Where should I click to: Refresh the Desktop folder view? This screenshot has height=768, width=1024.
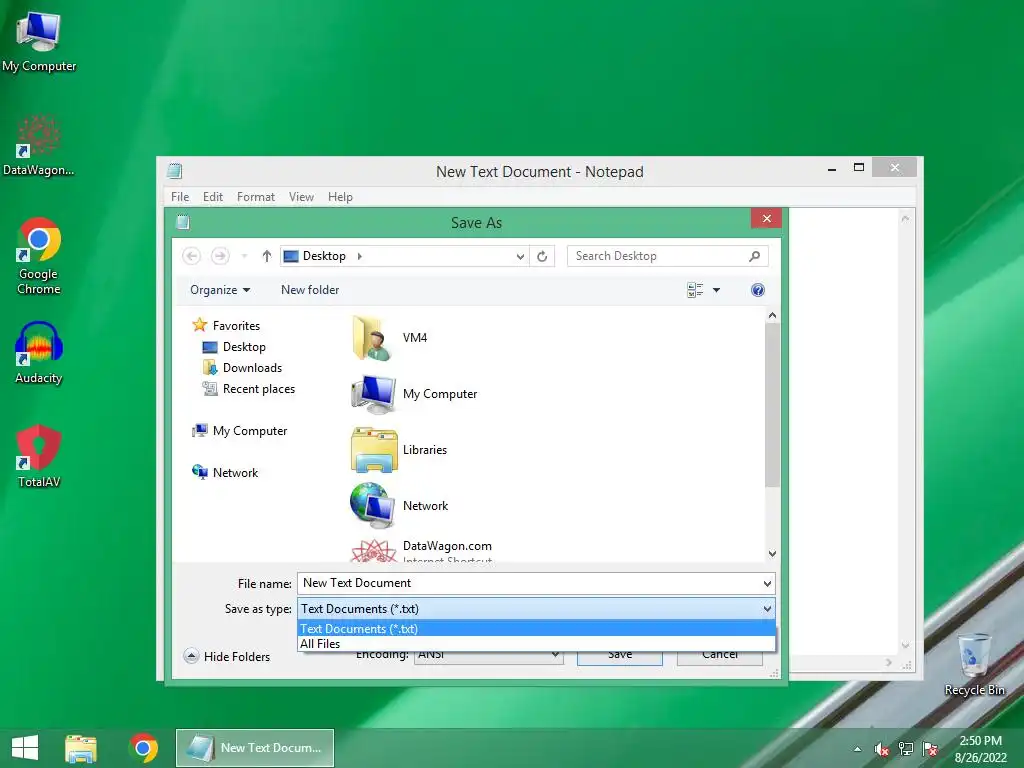(x=542, y=256)
